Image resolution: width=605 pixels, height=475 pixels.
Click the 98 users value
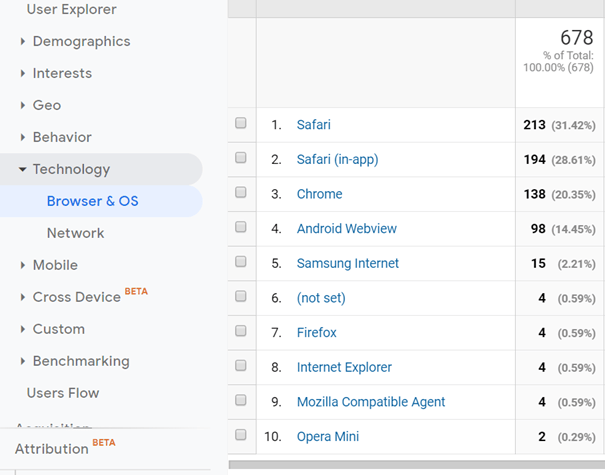pos(538,228)
